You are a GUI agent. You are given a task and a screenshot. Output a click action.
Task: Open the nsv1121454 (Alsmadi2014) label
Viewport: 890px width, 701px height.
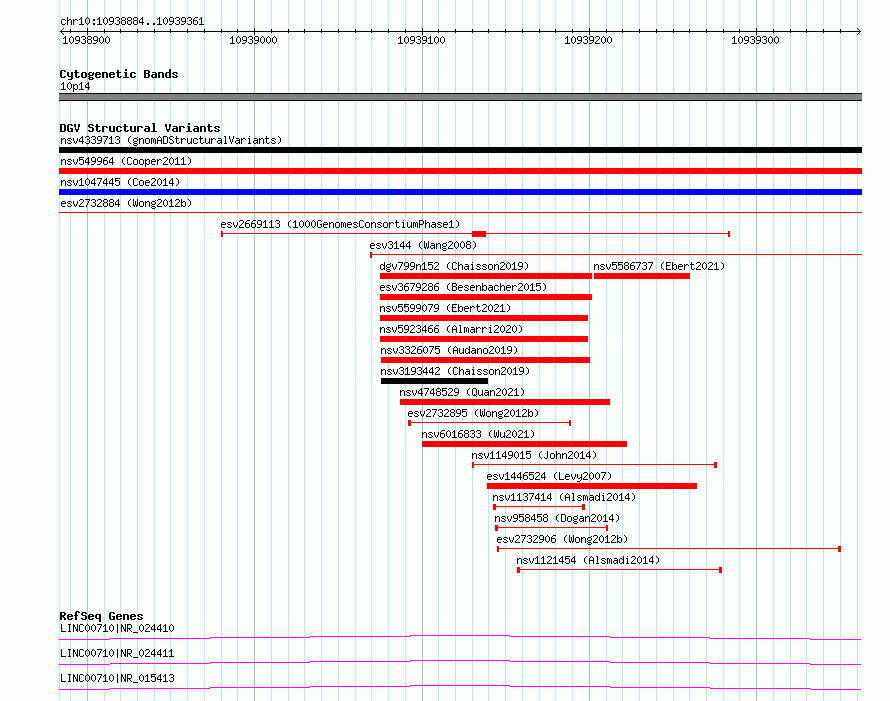coord(588,560)
